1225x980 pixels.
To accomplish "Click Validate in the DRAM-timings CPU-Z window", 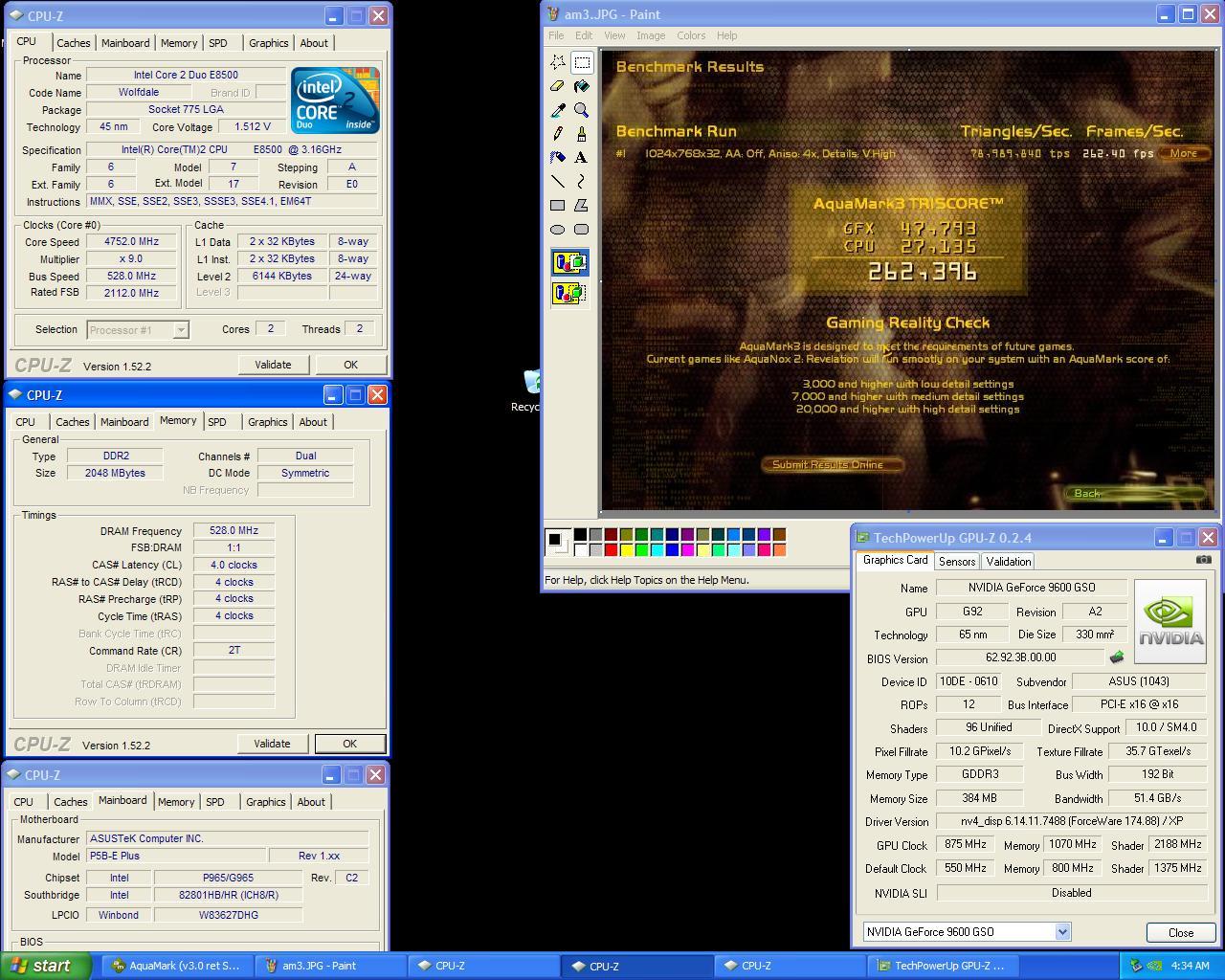I will (x=272, y=744).
